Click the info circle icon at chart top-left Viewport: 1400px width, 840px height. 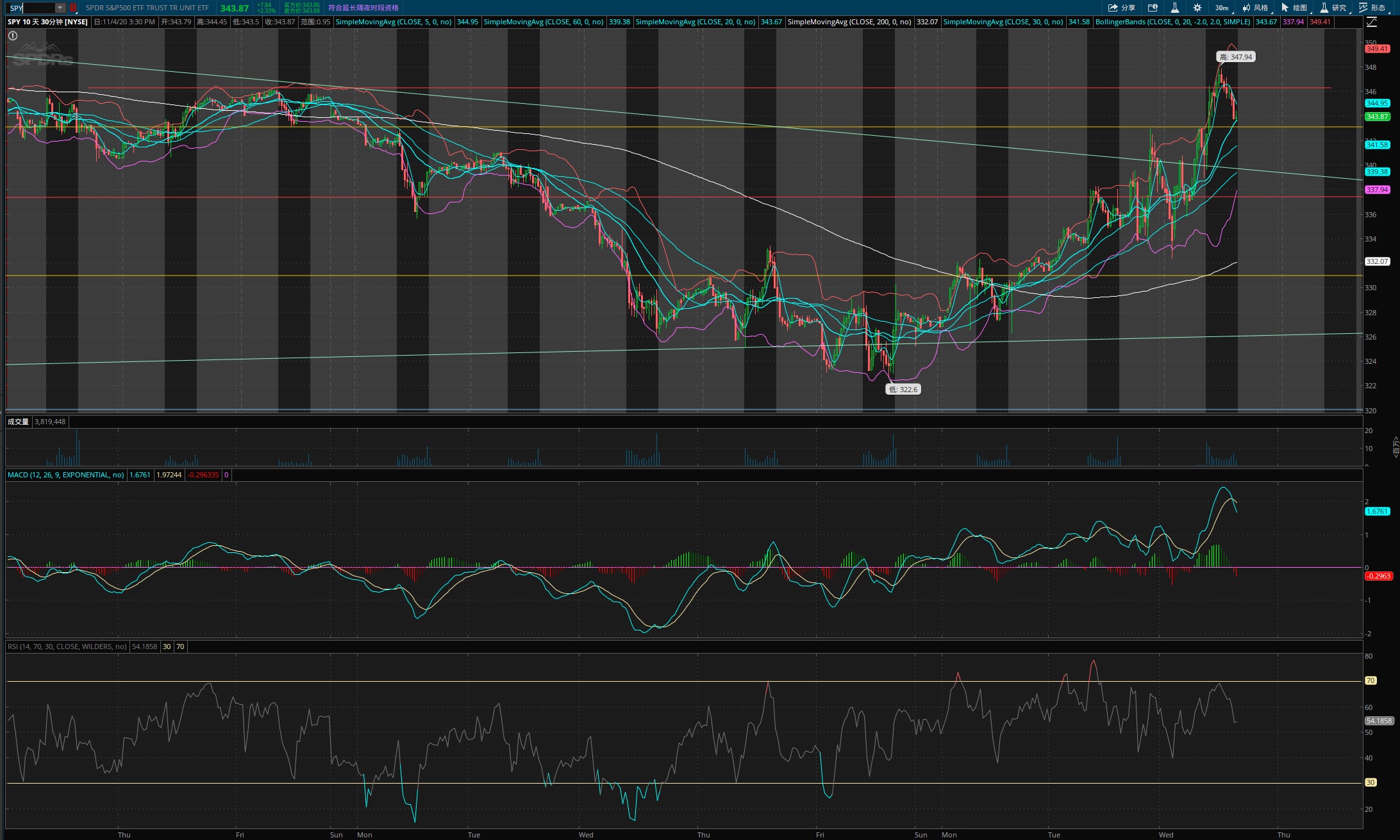[13, 36]
